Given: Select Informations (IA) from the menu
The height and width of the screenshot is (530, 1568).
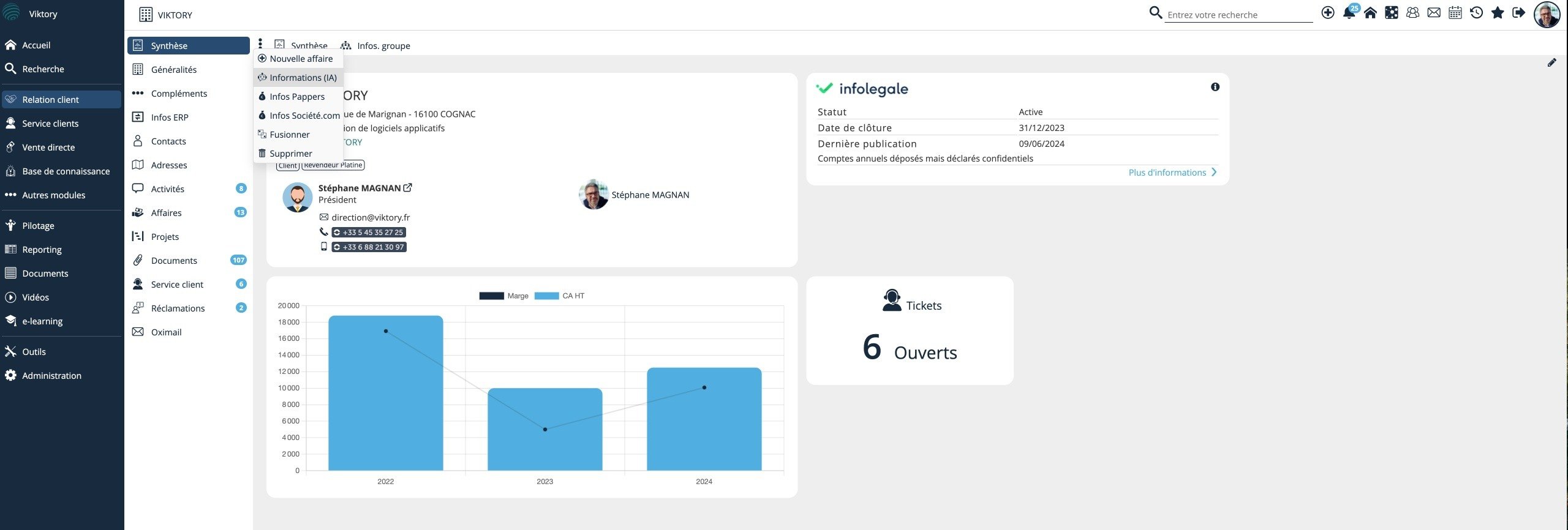Looking at the screenshot, I should 303,78.
